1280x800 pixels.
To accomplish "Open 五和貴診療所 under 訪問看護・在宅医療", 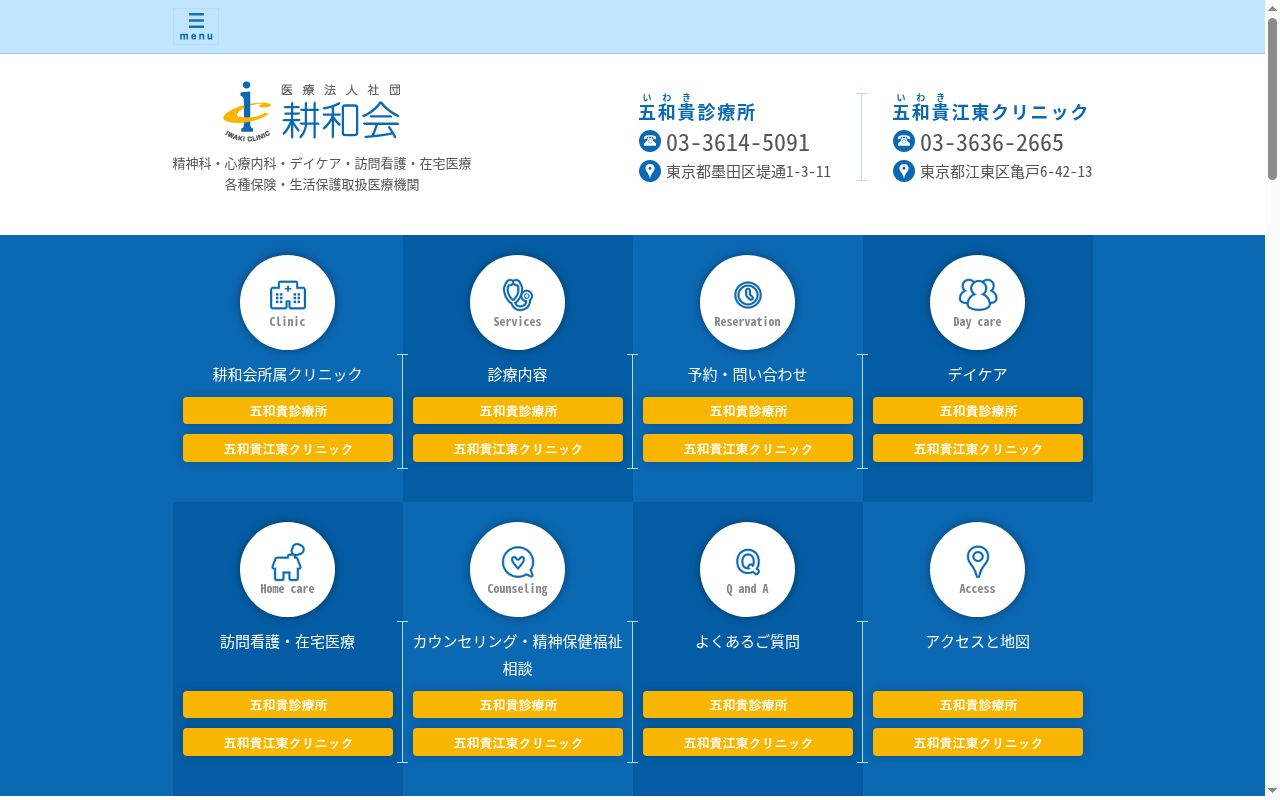I will pyautogui.click(x=288, y=705).
